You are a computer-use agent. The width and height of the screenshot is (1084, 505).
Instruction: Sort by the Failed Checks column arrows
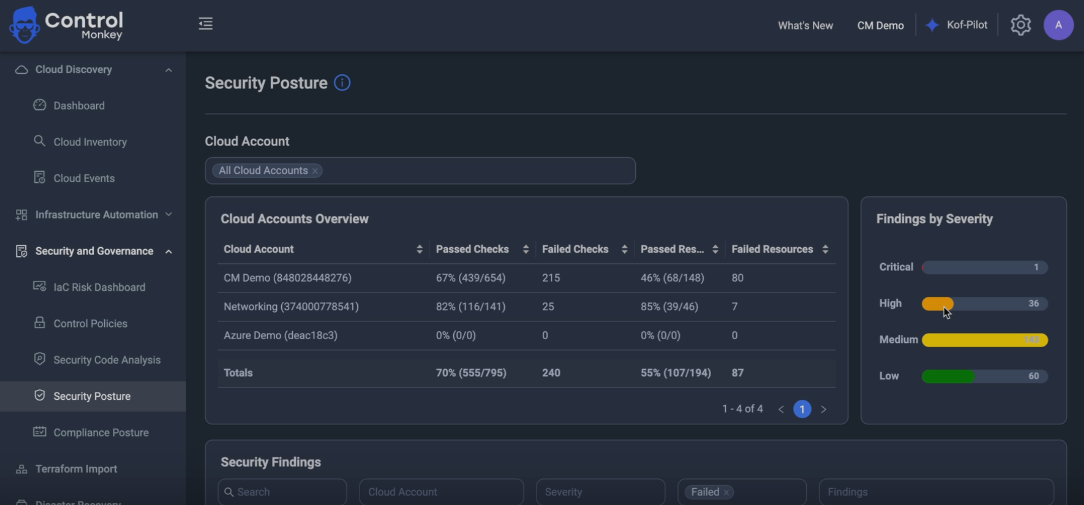click(x=624, y=250)
